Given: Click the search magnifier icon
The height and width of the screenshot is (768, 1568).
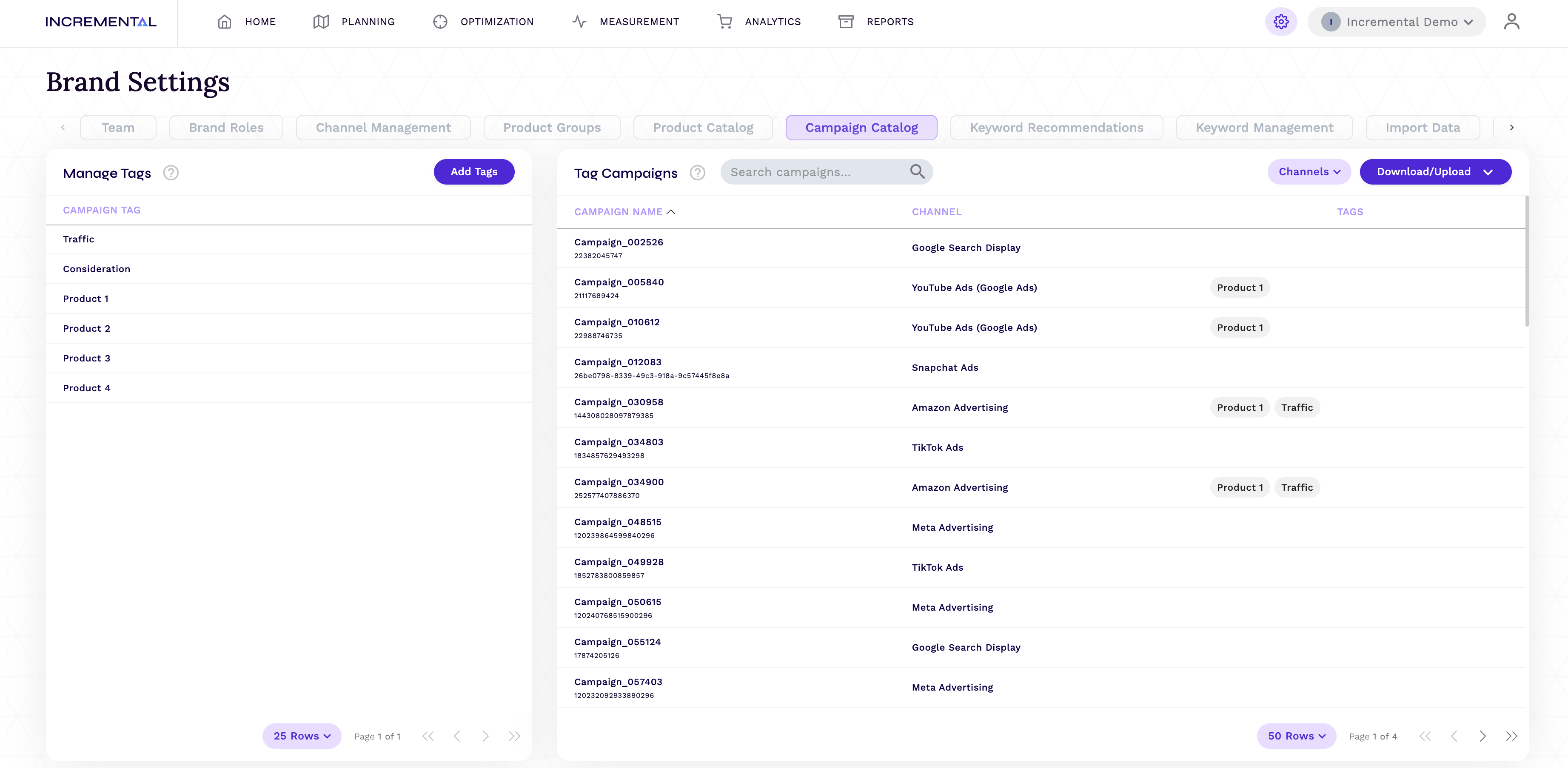Looking at the screenshot, I should 917,172.
